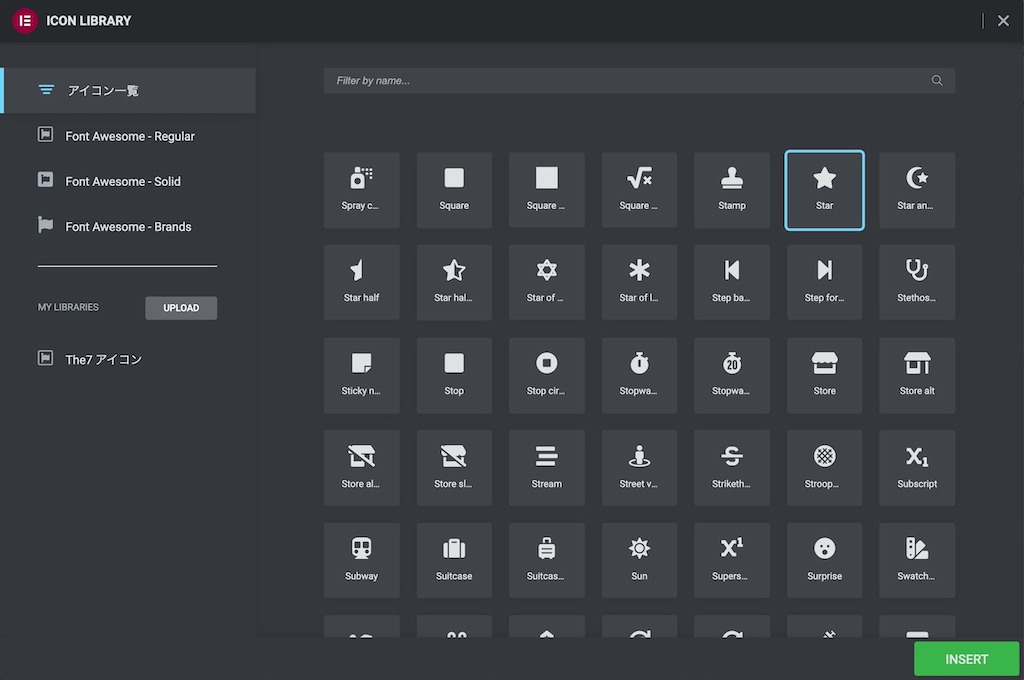Screen dimensions: 1024x680
Task: Click the UPLOAD button
Action: (181, 308)
